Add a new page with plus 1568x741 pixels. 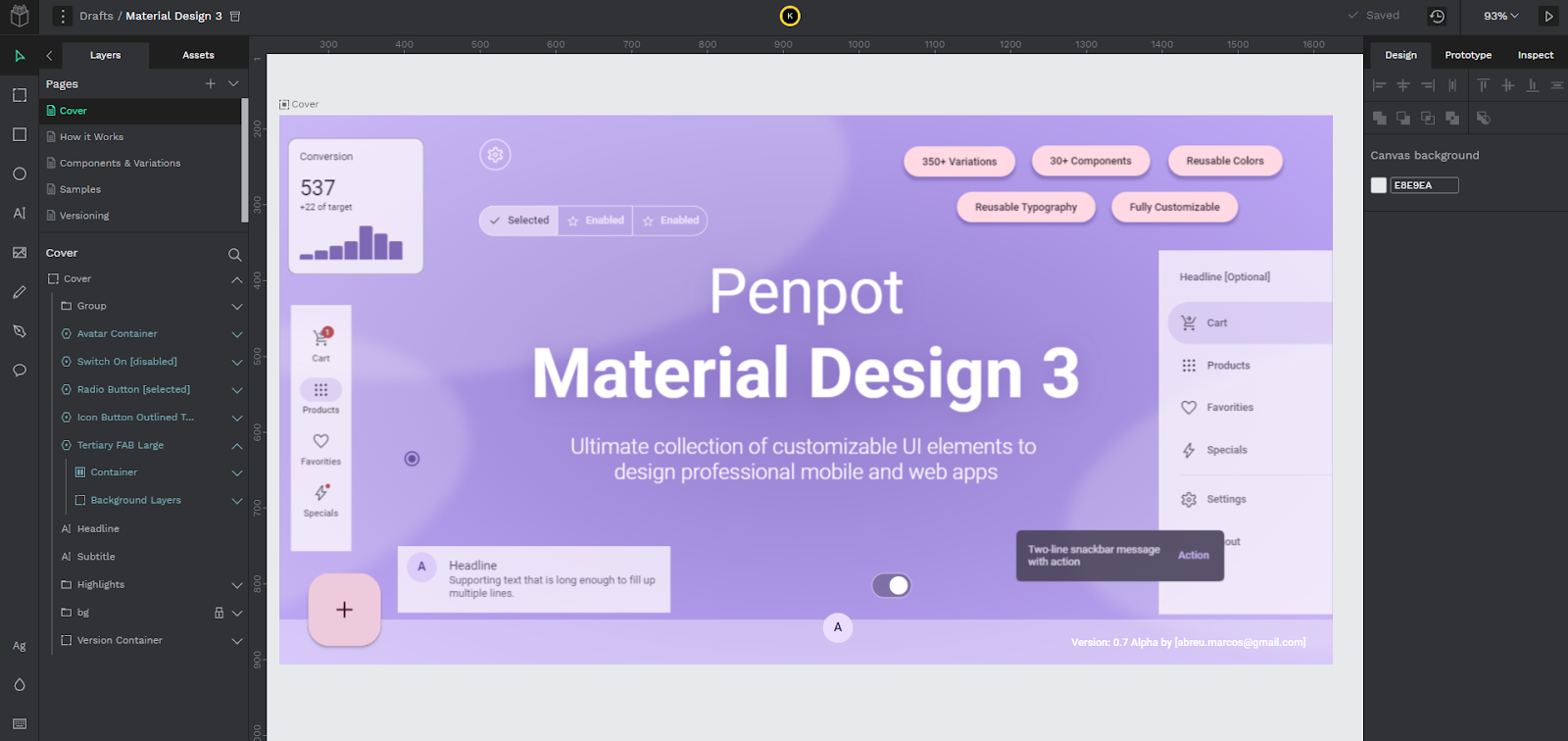210,83
